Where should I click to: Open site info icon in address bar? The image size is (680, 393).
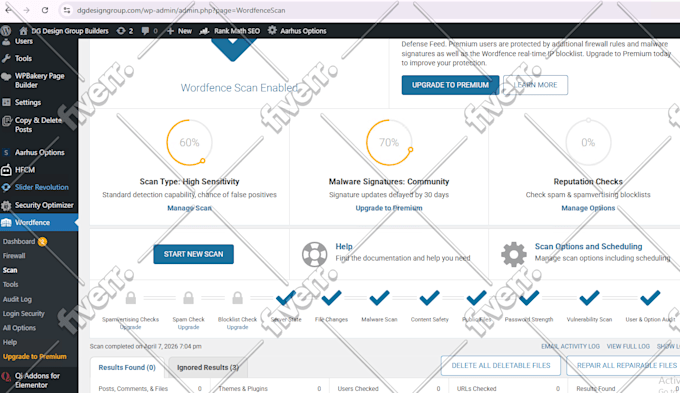pos(66,10)
